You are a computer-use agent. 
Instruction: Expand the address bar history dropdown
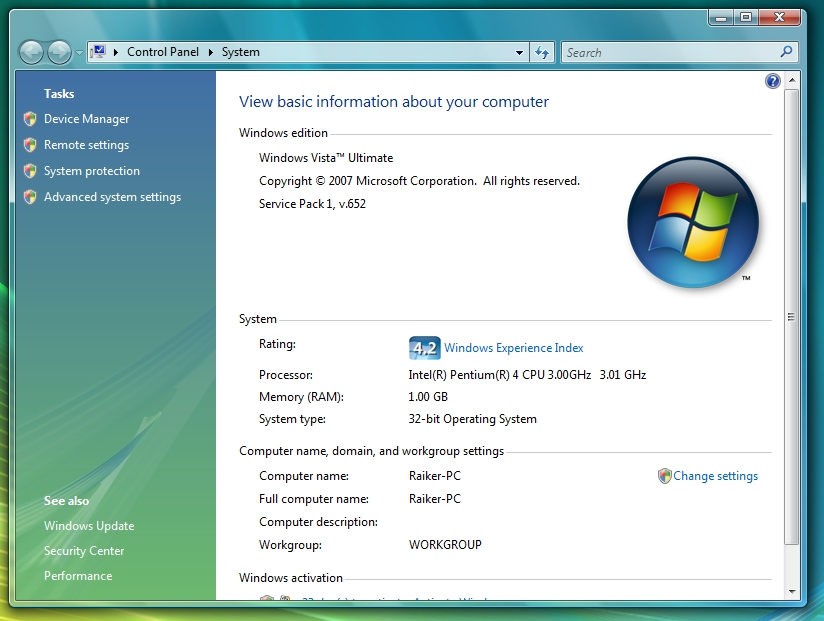click(518, 52)
